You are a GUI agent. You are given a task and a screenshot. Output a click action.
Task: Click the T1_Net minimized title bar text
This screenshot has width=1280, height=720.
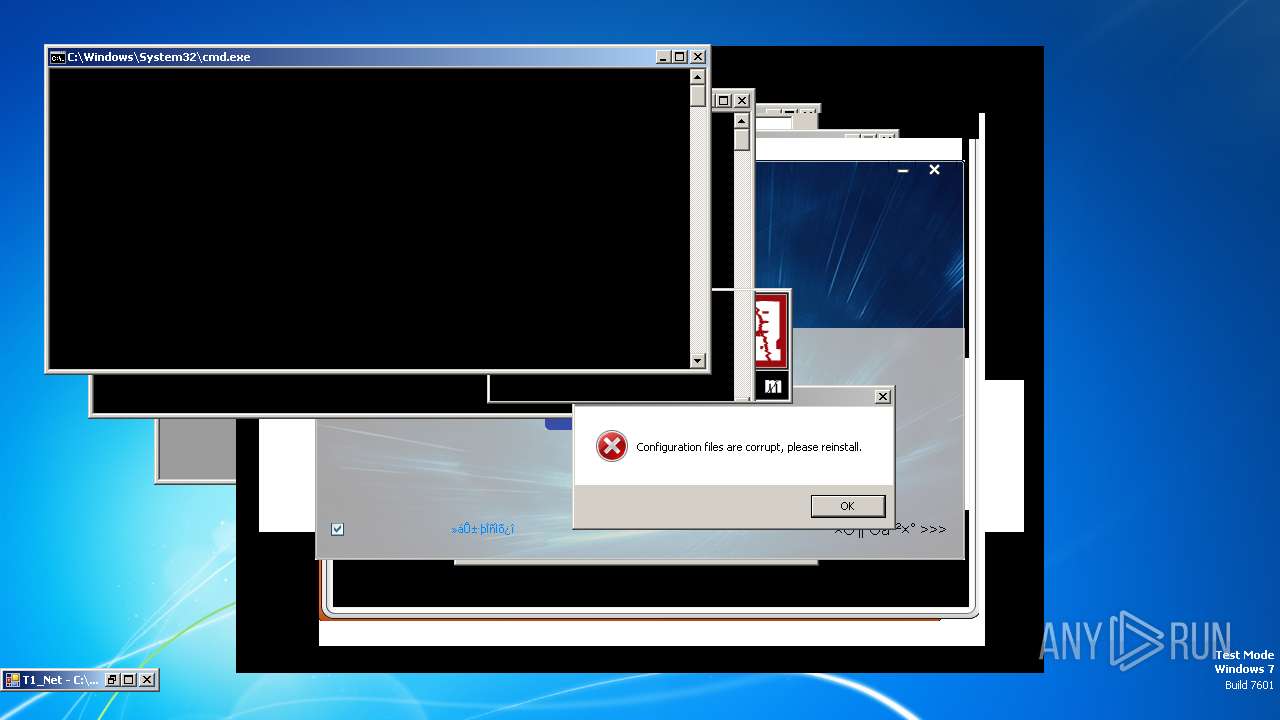point(60,680)
